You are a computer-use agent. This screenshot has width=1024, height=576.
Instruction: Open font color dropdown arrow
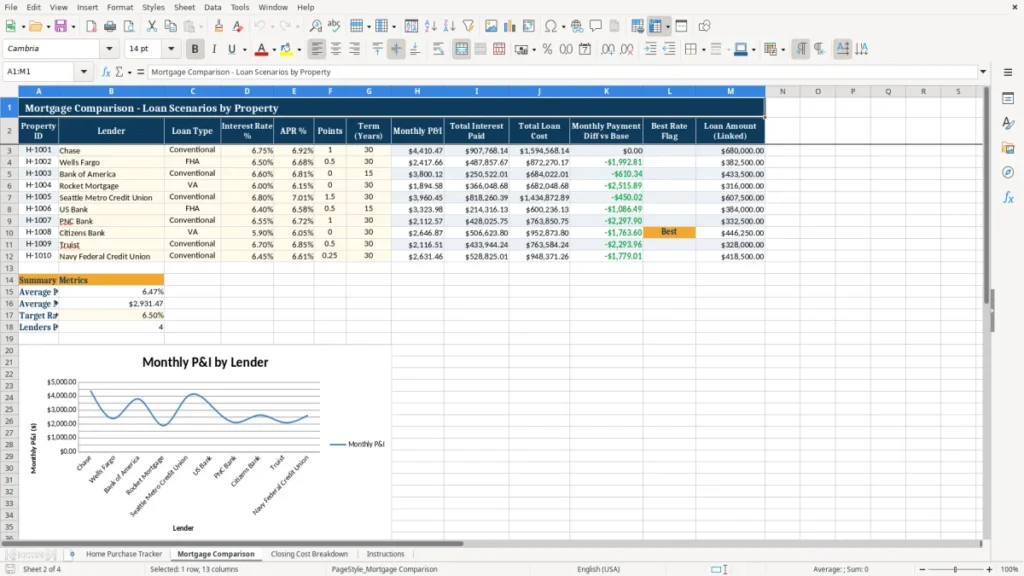coord(274,50)
